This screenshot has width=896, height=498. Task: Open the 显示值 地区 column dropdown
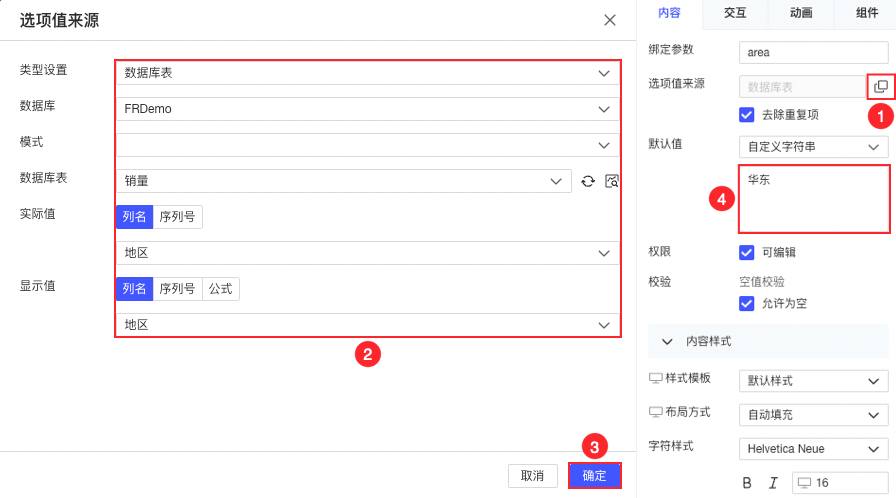(x=367, y=325)
